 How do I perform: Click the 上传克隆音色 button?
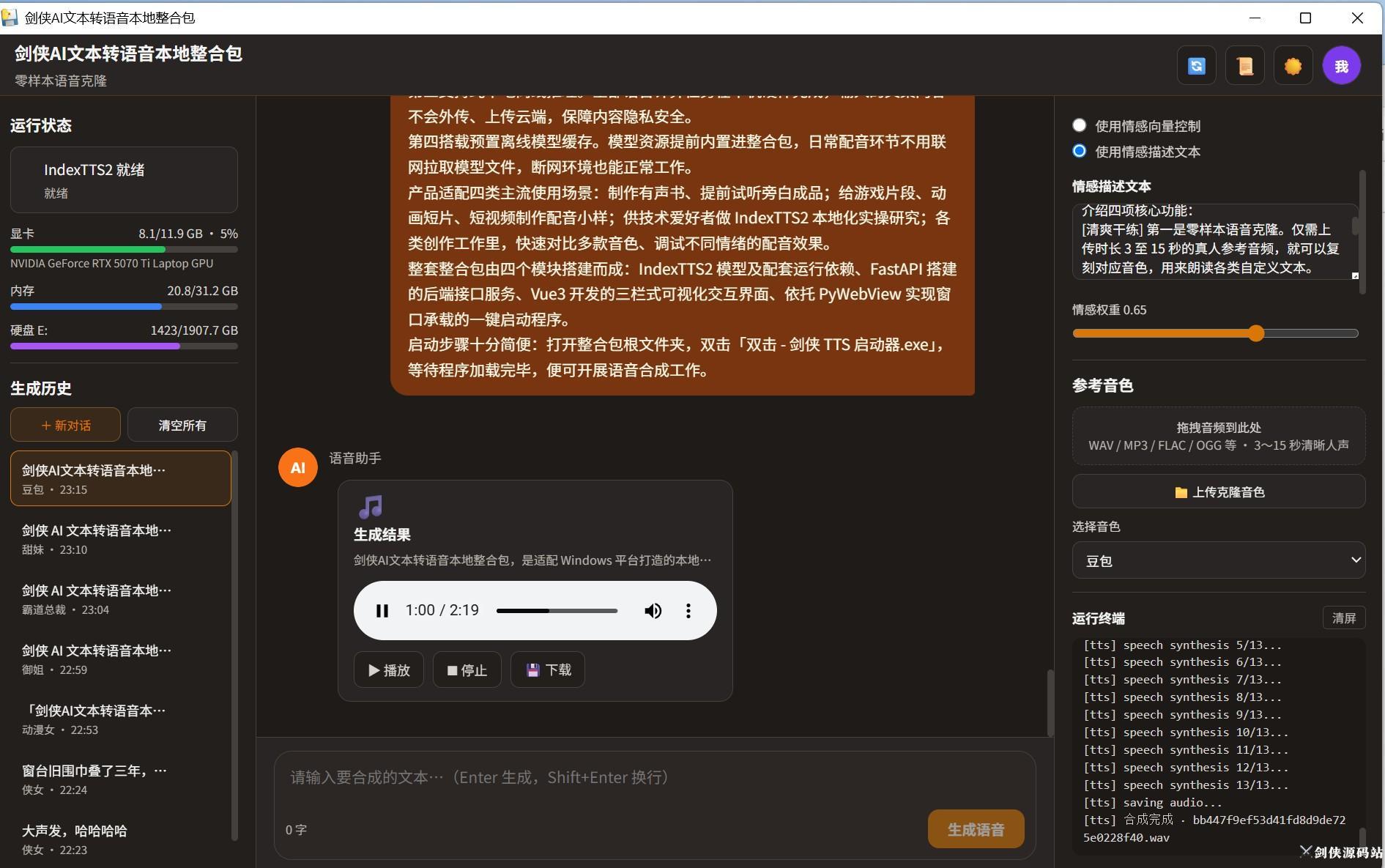point(1219,492)
